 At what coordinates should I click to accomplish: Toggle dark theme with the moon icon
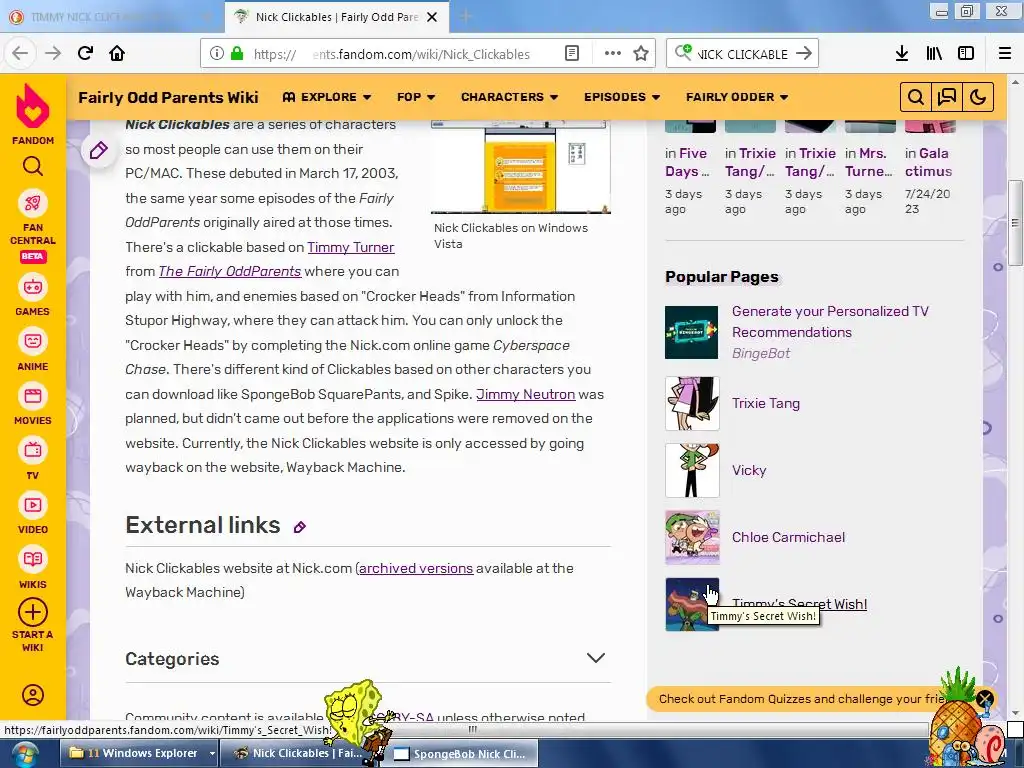point(978,97)
